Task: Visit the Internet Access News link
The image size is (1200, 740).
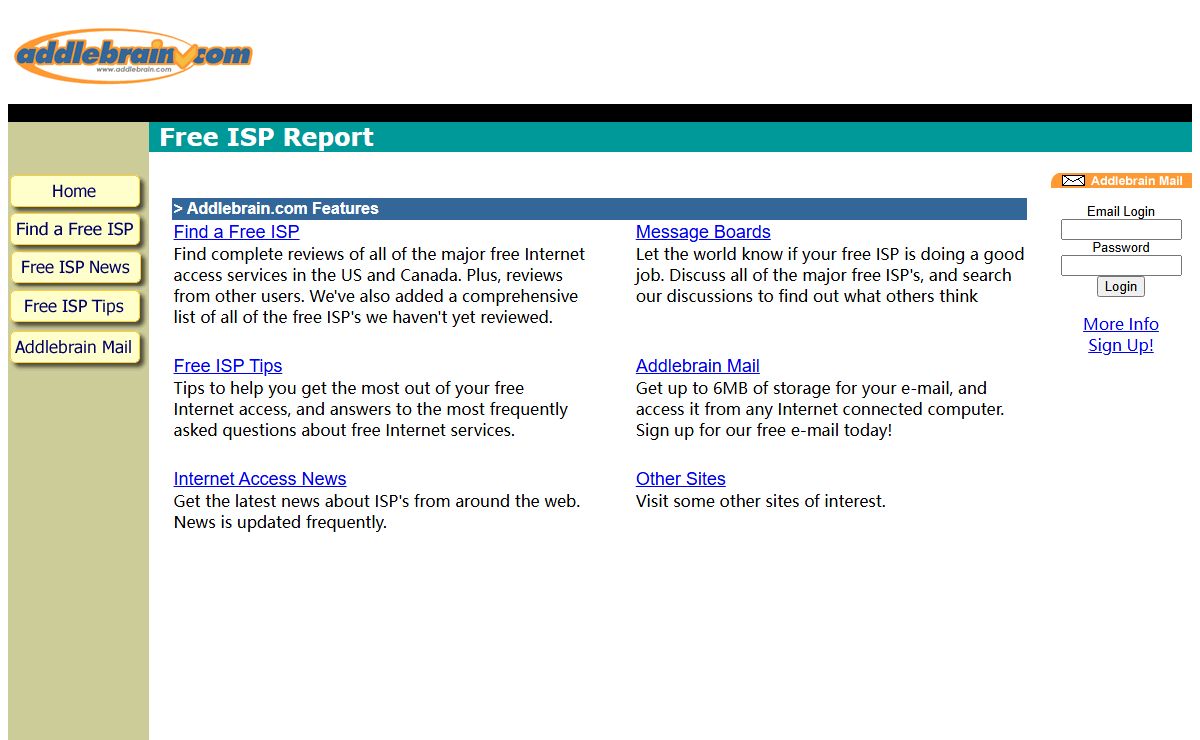Action: coord(260,479)
